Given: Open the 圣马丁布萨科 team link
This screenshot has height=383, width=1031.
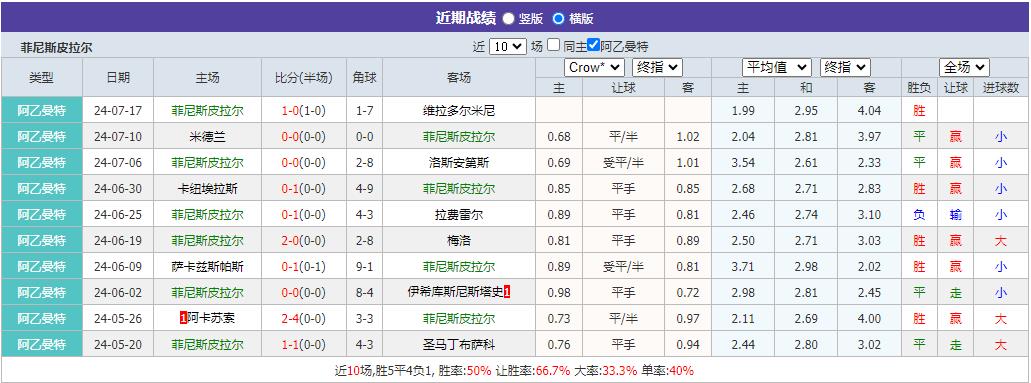Looking at the screenshot, I should (458, 344).
